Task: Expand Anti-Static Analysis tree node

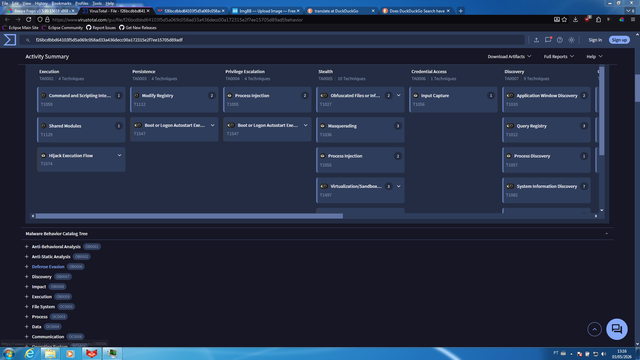Action: (27, 256)
